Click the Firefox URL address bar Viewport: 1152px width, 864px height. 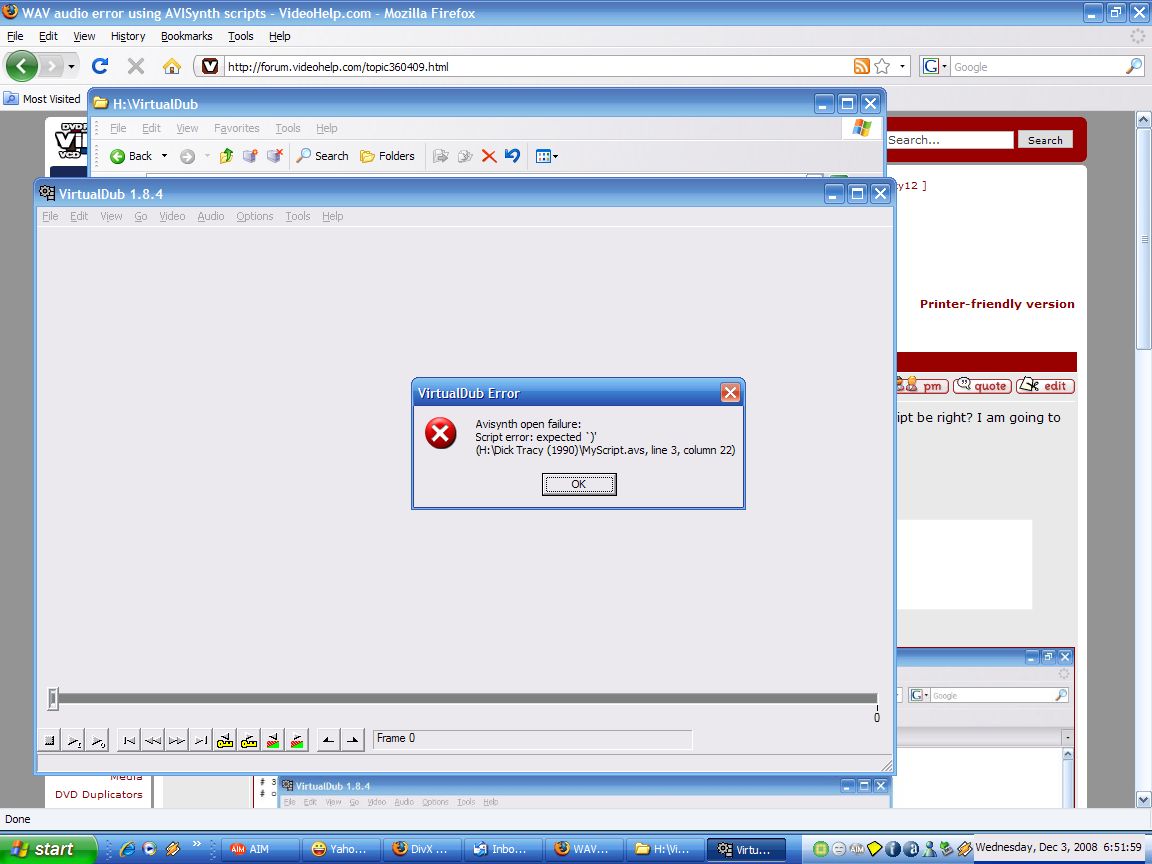(x=536, y=67)
